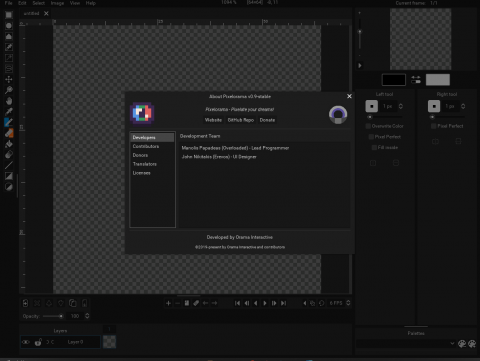480x361 pixels.
Task: Jump to the last frame
Action: (x=283, y=303)
